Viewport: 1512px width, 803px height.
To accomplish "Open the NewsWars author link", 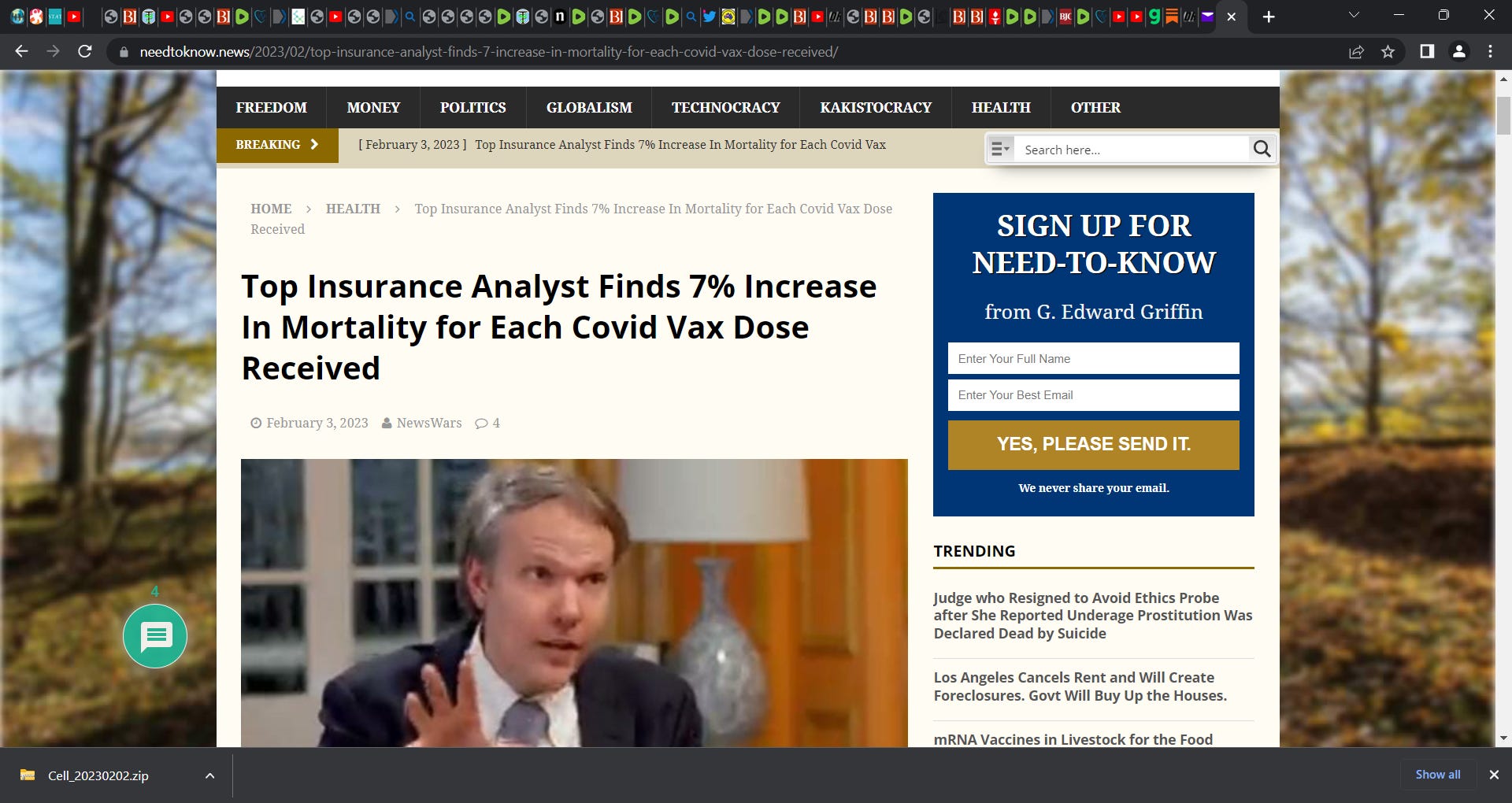I will coord(429,424).
